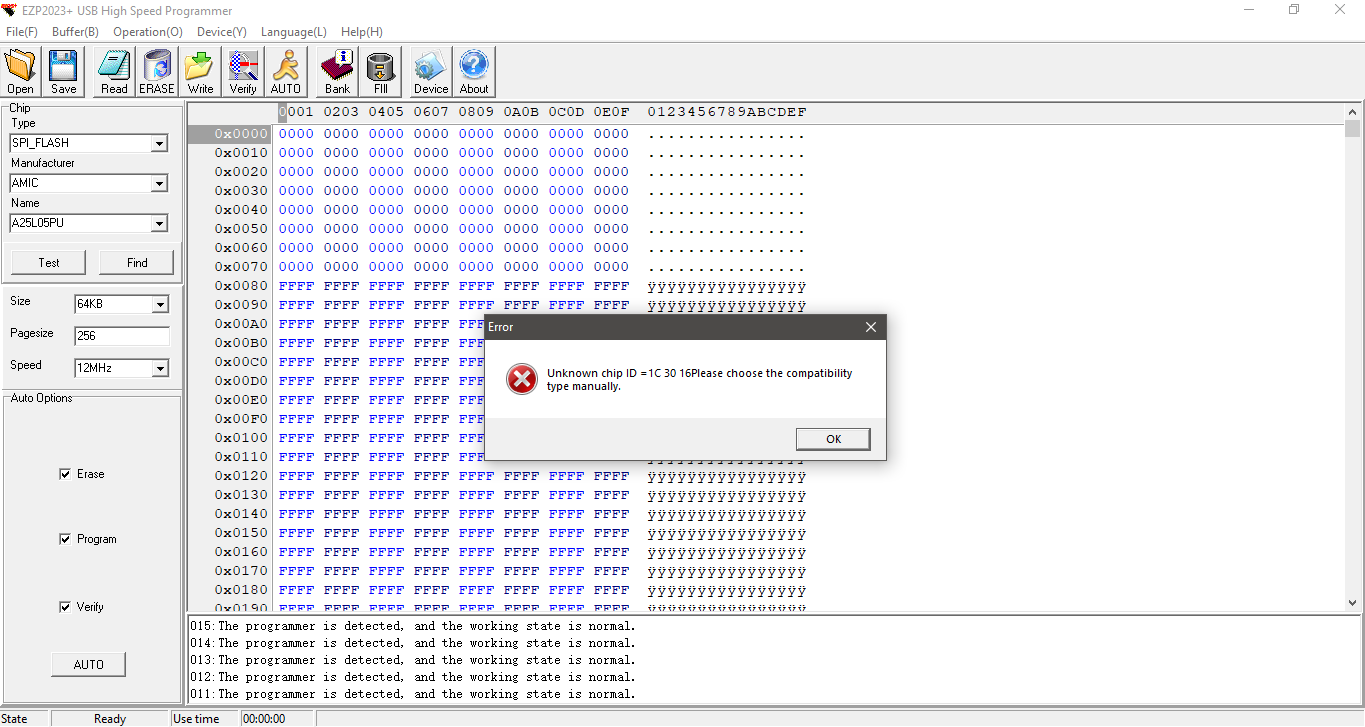The height and width of the screenshot is (727, 1365).
Task: Click the AUTO running-man toolbar icon
Action: (286, 72)
